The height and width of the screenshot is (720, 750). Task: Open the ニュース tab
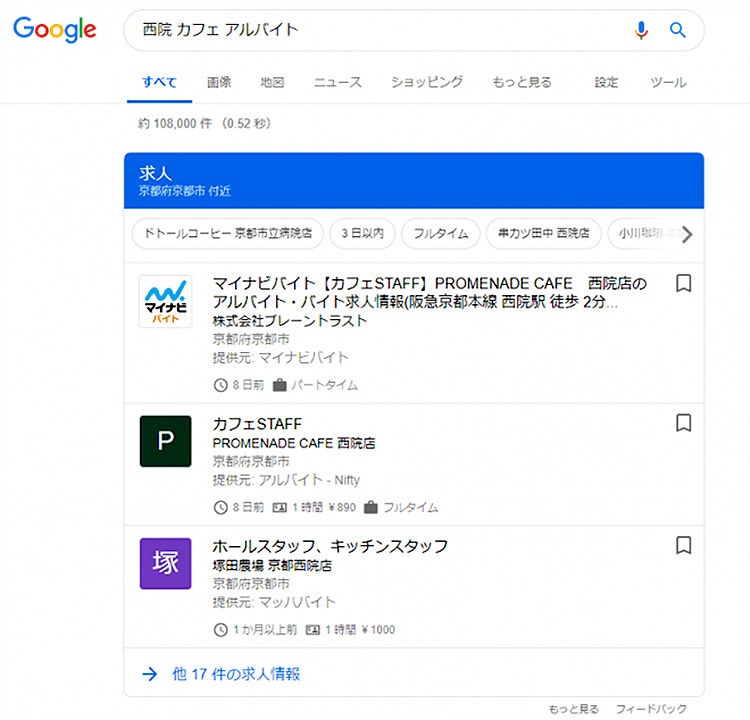[x=338, y=82]
